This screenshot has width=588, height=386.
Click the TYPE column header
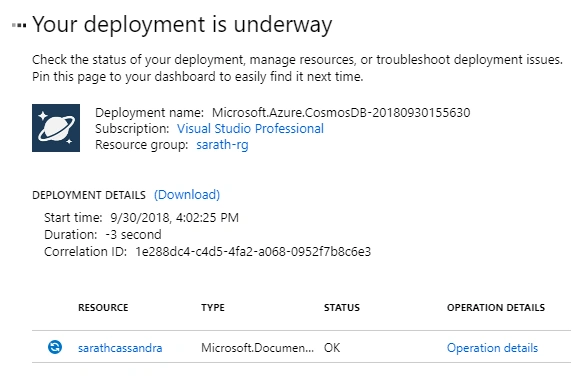[x=213, y=308]
